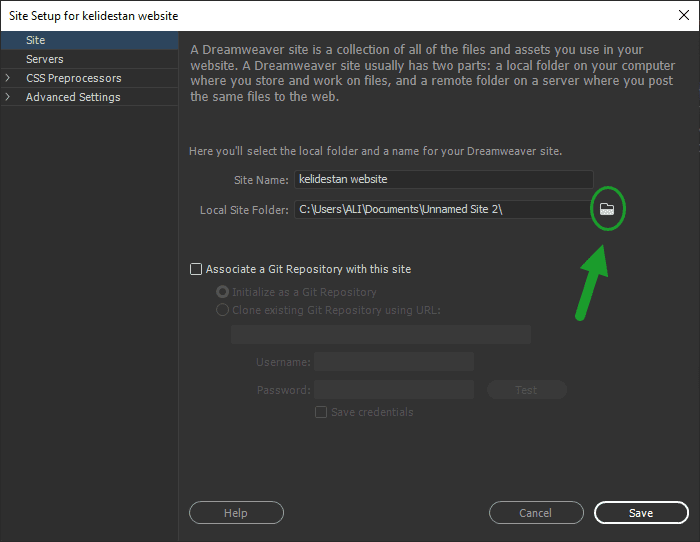Click the Git repository URL field
The width and height of the screenshot is (700, 542).
pos(381,334)
